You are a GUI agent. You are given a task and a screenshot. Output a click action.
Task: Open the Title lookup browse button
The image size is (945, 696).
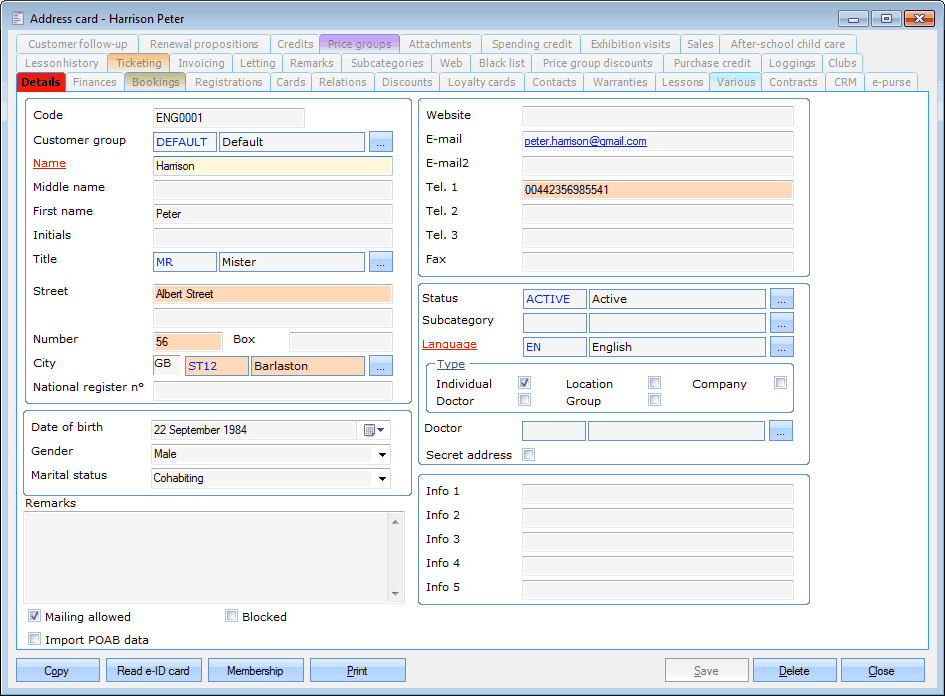pyautogui.click(x=381, y=262)
